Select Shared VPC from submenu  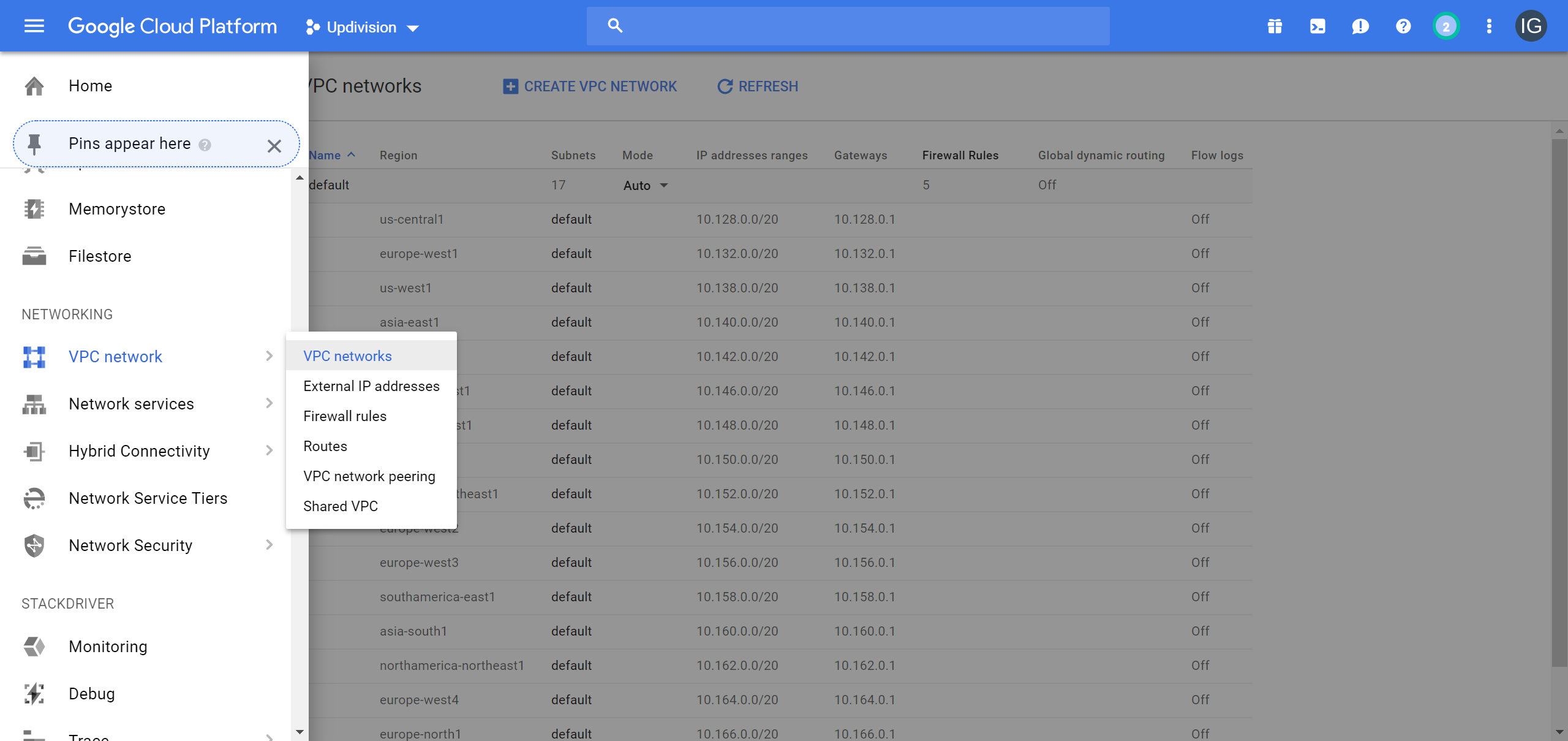(371, 506)
